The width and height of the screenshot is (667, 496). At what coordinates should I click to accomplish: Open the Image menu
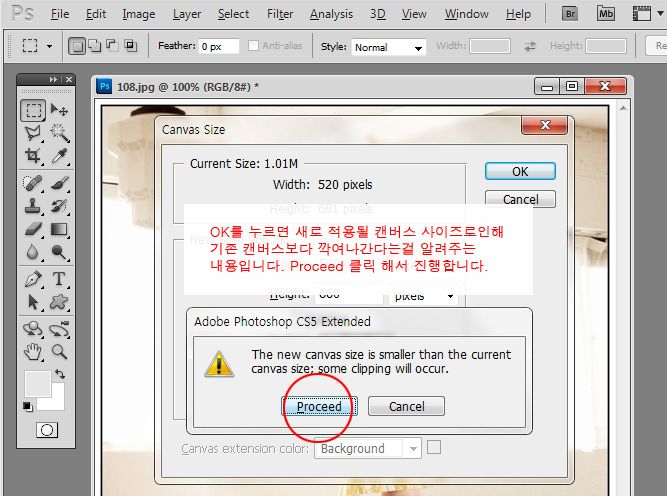(x=139, y=14)
